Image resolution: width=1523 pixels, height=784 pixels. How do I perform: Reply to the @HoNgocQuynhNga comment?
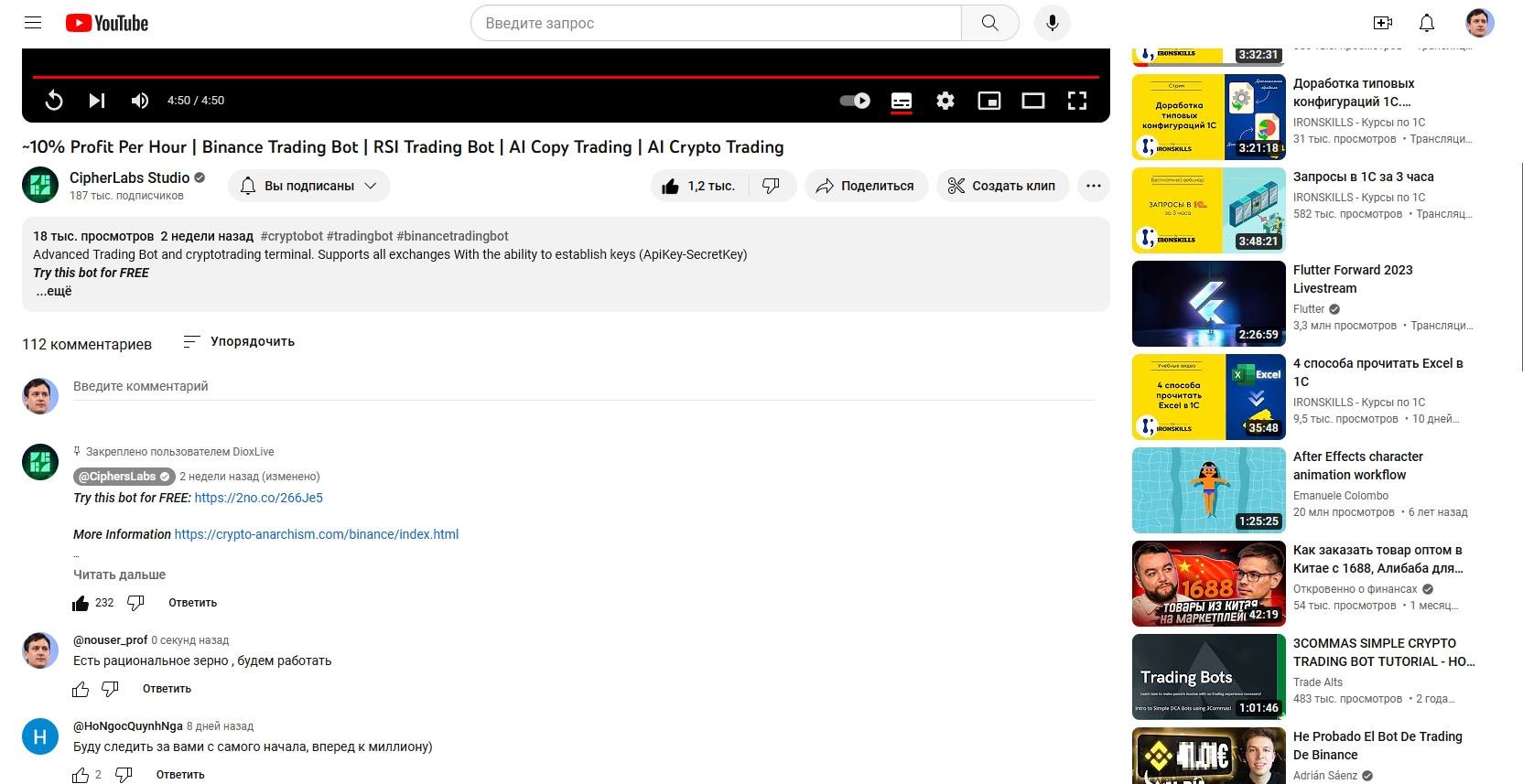coord(180,775)
